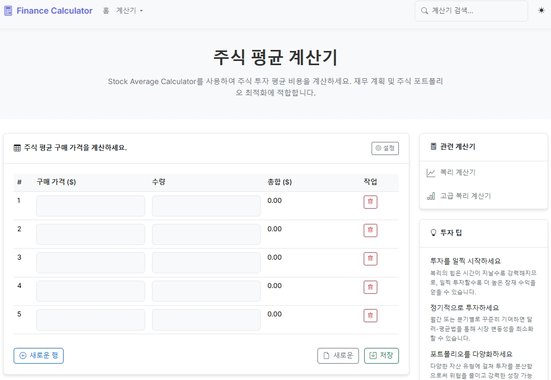The width and height of the screenshot is (551, 380).
Task: Add a row with 새로운 행 button
Action: click(x=39, y=355)
